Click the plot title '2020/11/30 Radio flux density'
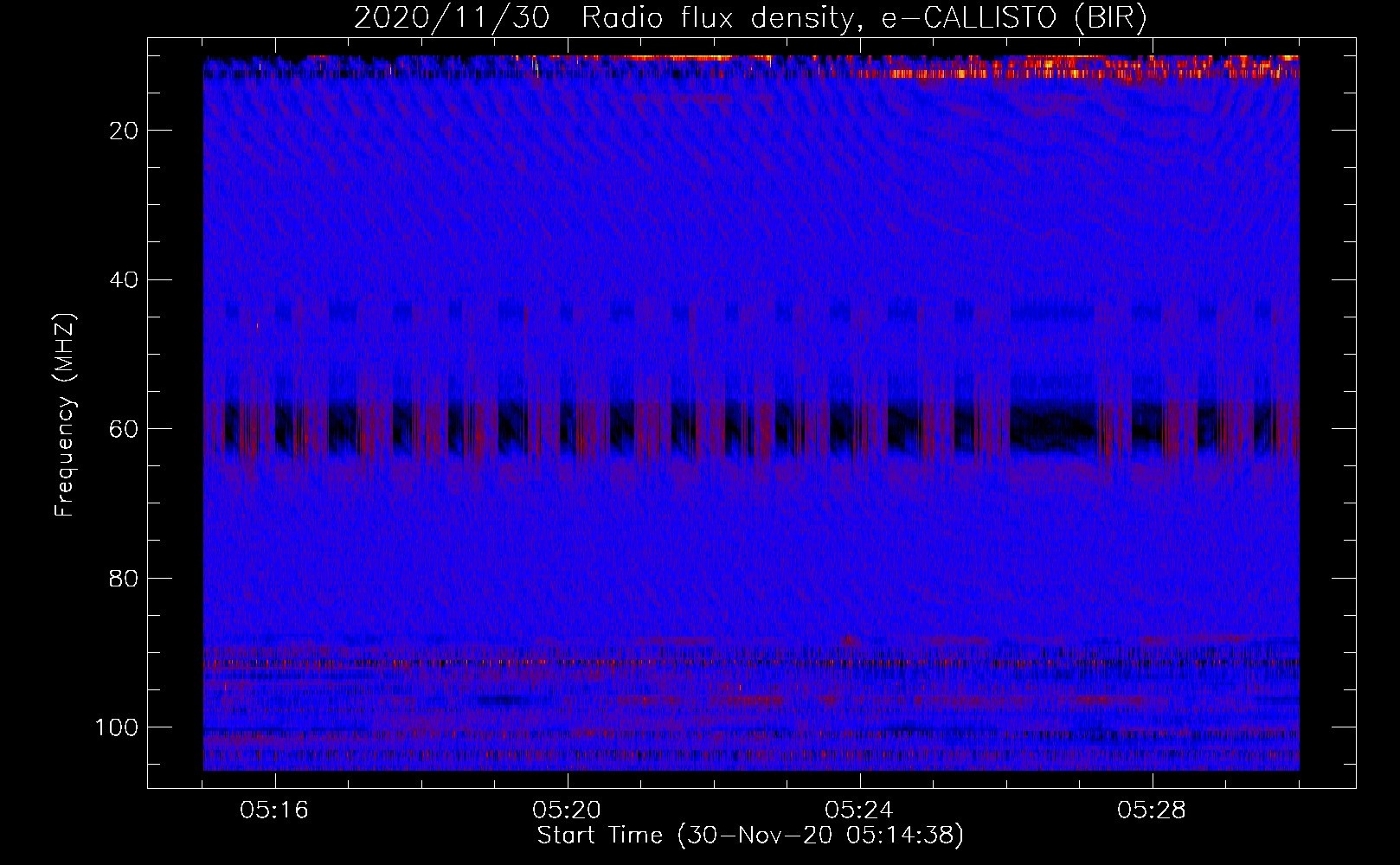Image resolution: width=1400 pixels, height=865 pixels. 750,18
